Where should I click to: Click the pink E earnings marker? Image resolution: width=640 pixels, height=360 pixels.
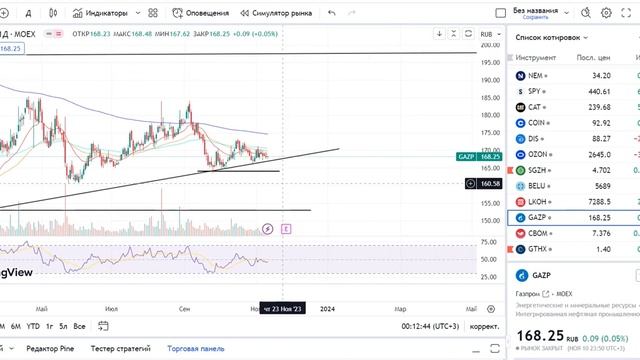(286, 229)
